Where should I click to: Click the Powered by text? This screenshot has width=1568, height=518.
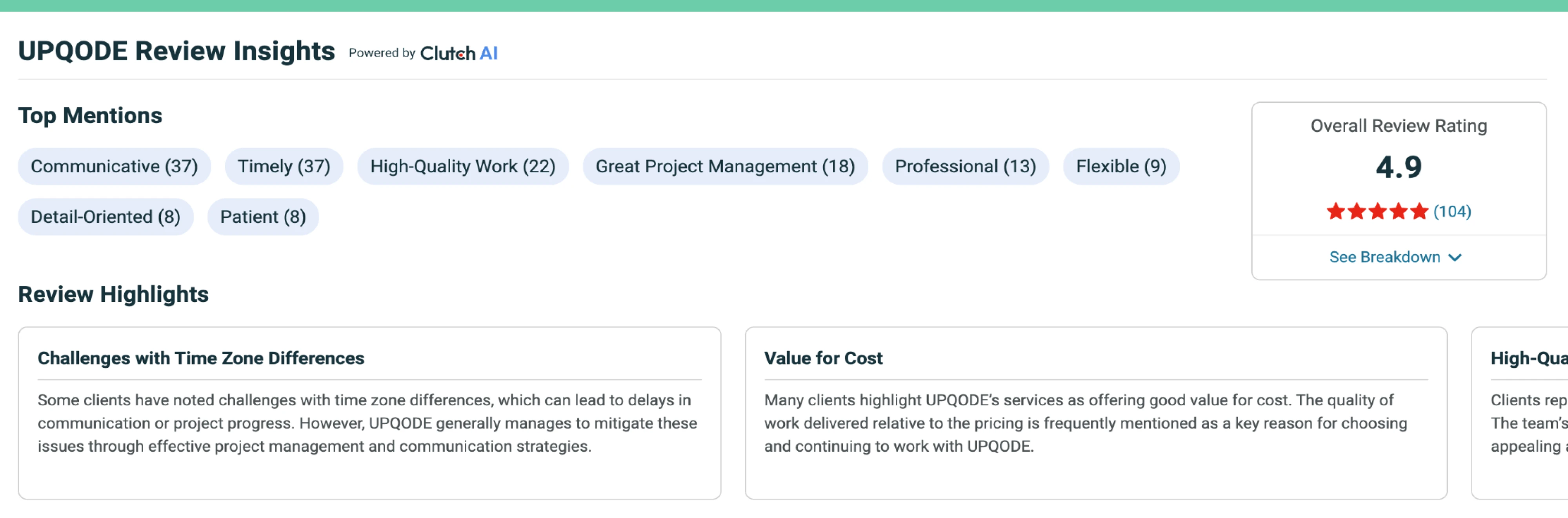(382, 53)
